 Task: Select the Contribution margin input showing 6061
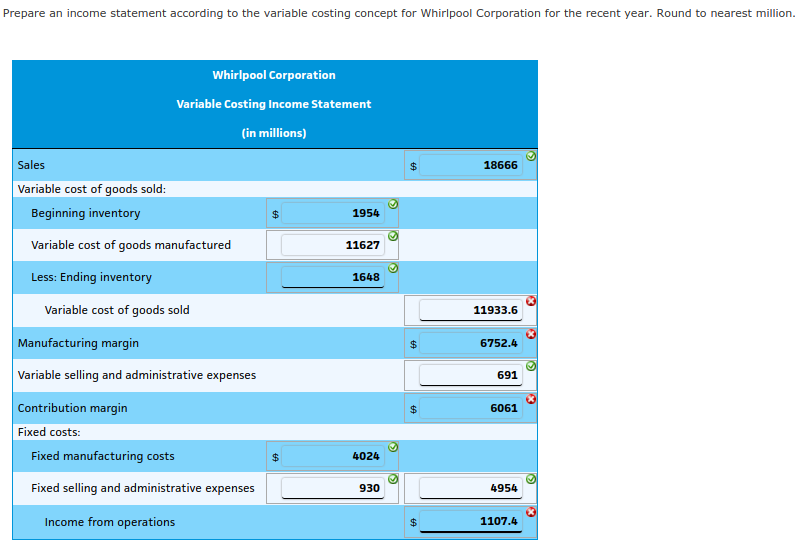(x=471, y=408)
